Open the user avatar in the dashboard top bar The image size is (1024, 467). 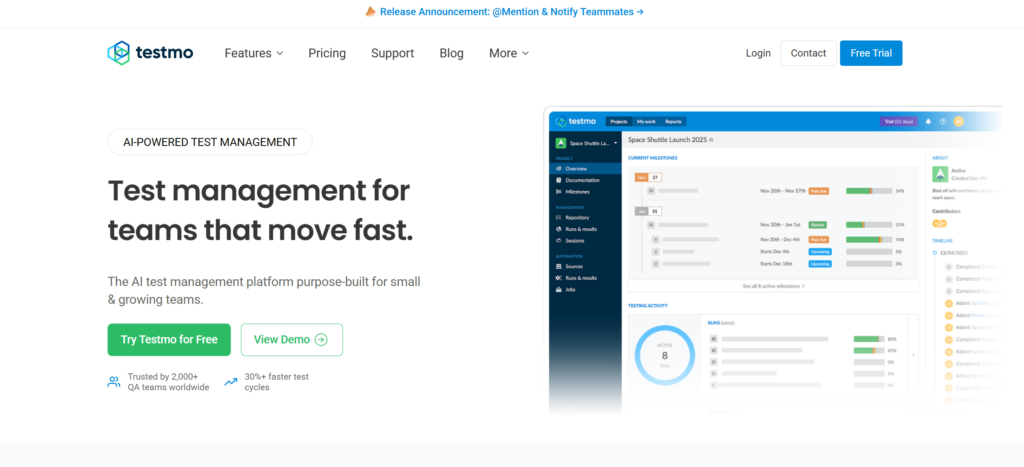tap(958, 121)
